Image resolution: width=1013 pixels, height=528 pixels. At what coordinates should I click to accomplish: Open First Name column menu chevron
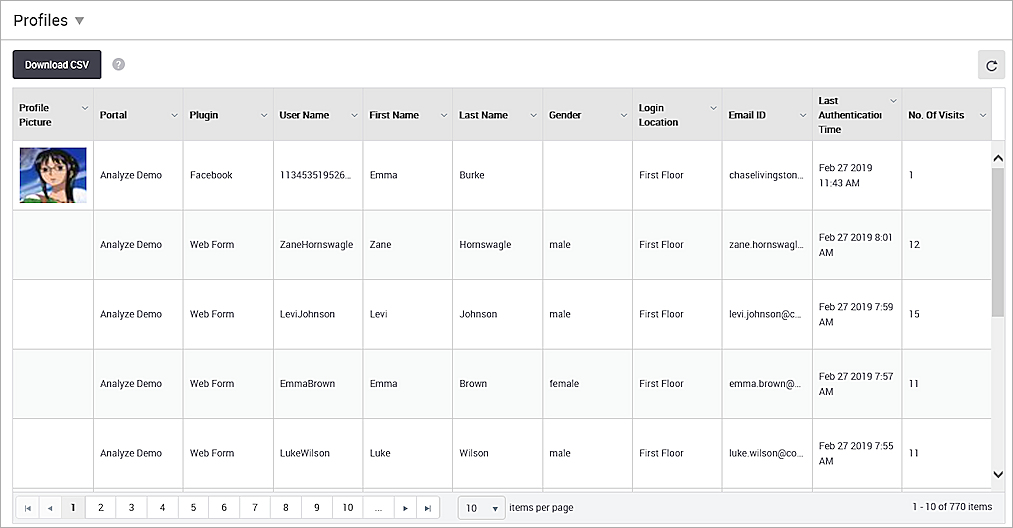(444, 115)
